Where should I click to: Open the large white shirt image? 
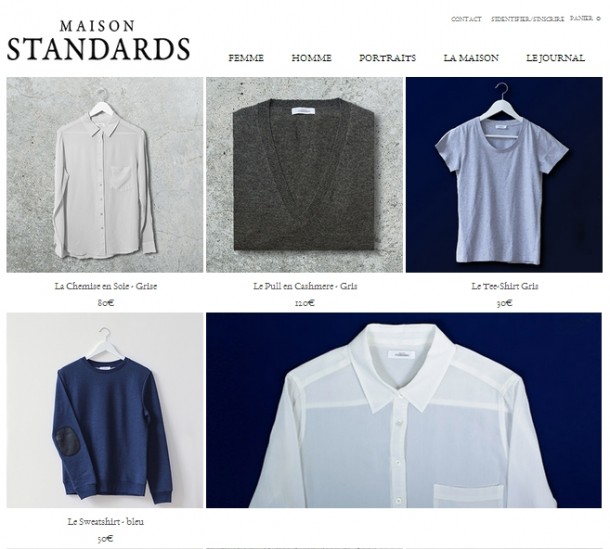coord(404,410)
